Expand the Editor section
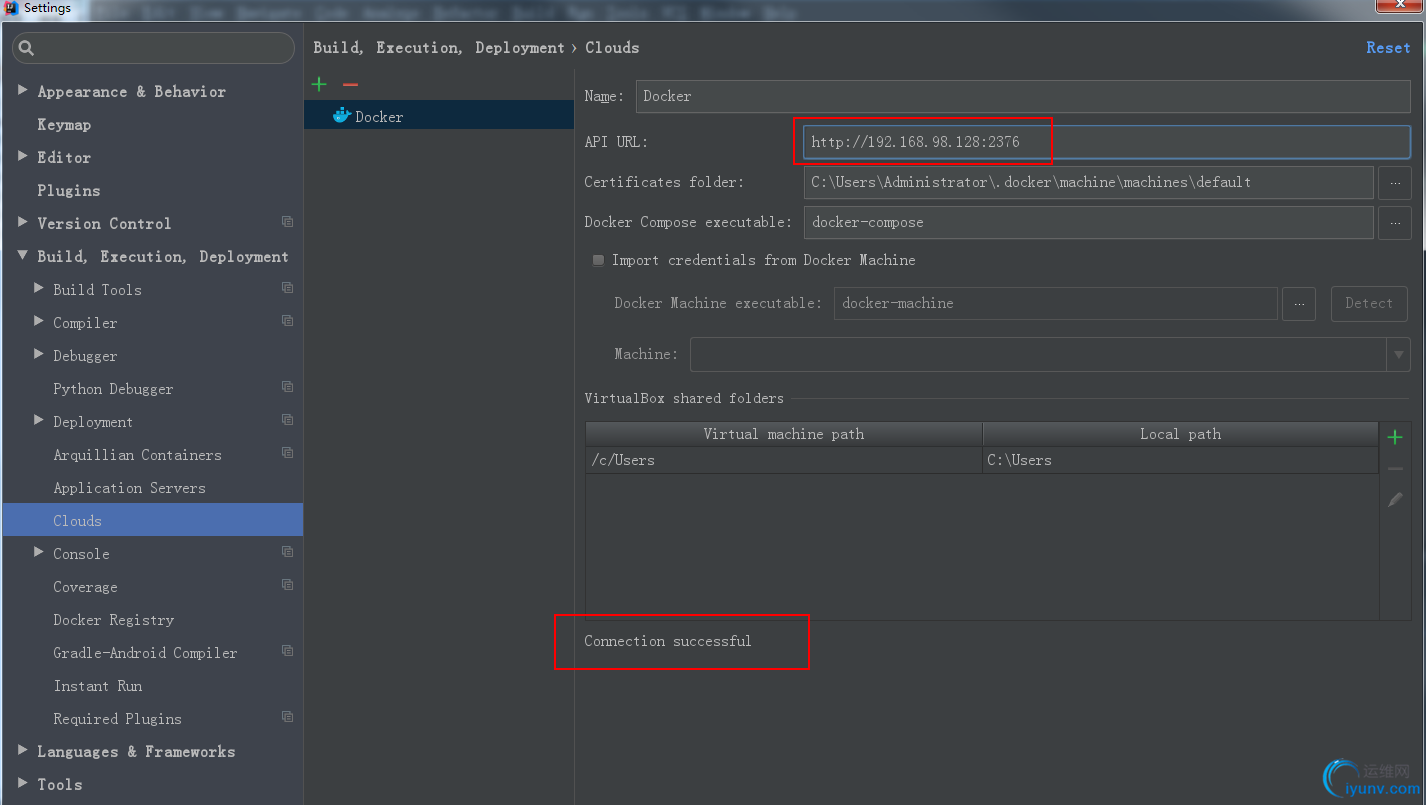Viewport: 1426px width, 805px height. tap(22, 157)
